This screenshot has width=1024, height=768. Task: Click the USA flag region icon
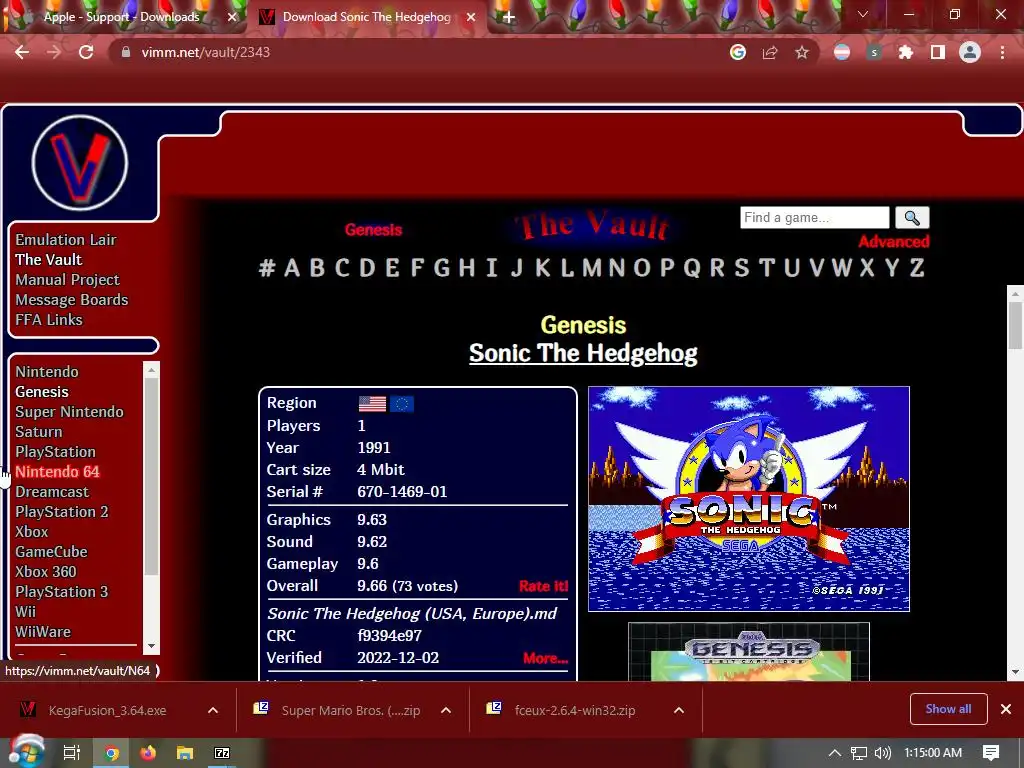coord(372,404)
